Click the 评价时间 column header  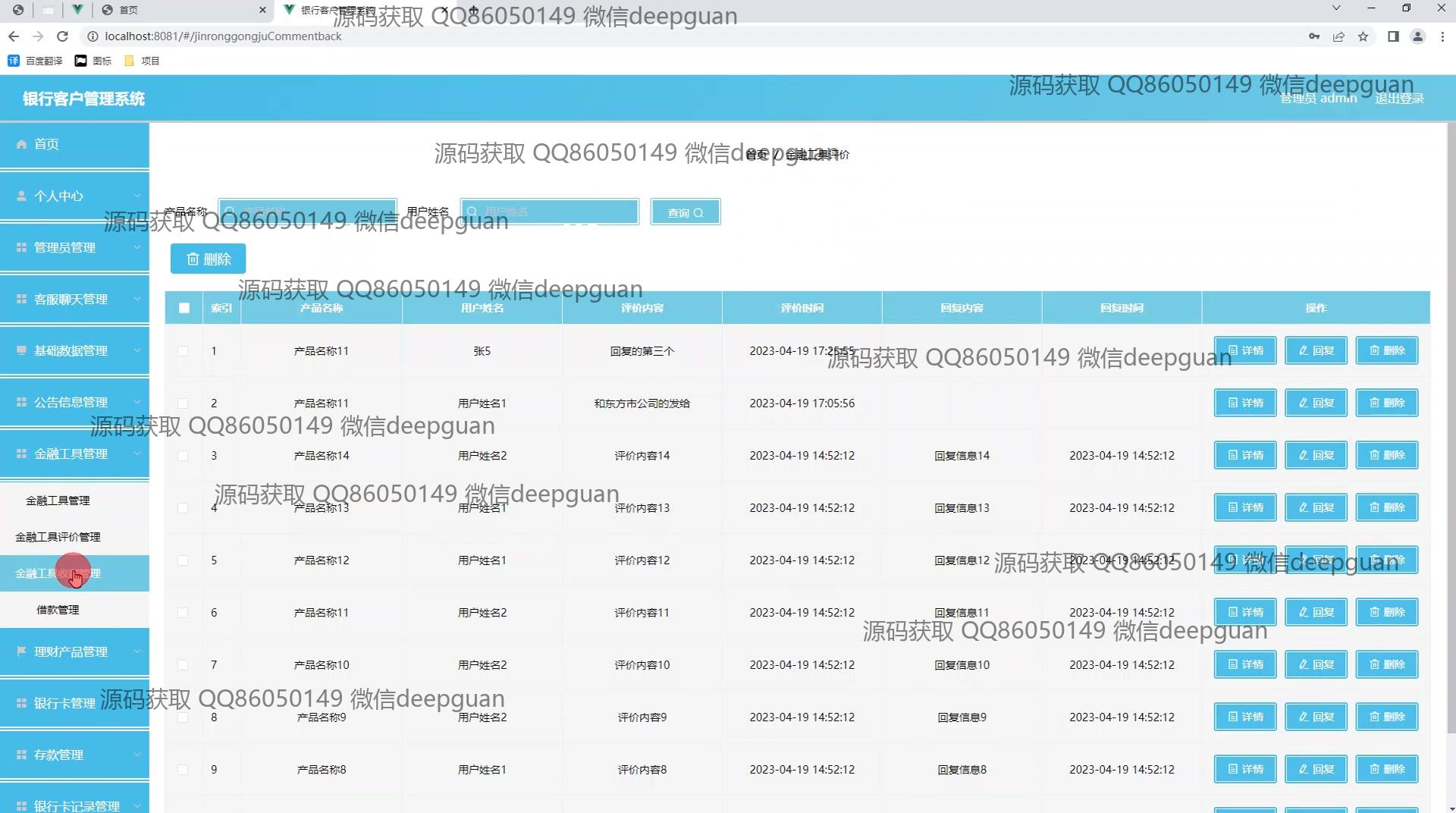[802, 308]
